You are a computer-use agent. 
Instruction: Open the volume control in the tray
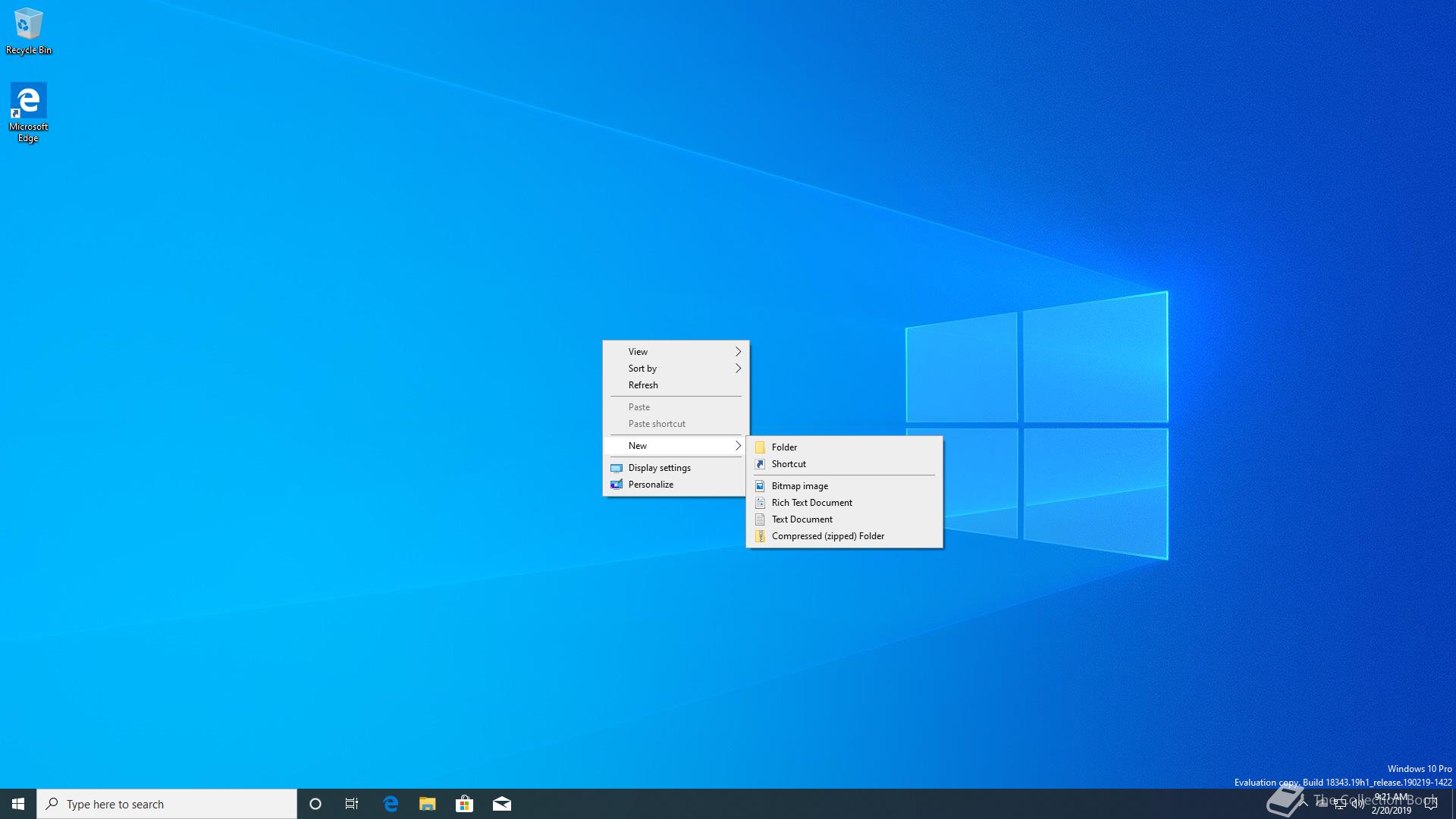tap(1358, 804)
